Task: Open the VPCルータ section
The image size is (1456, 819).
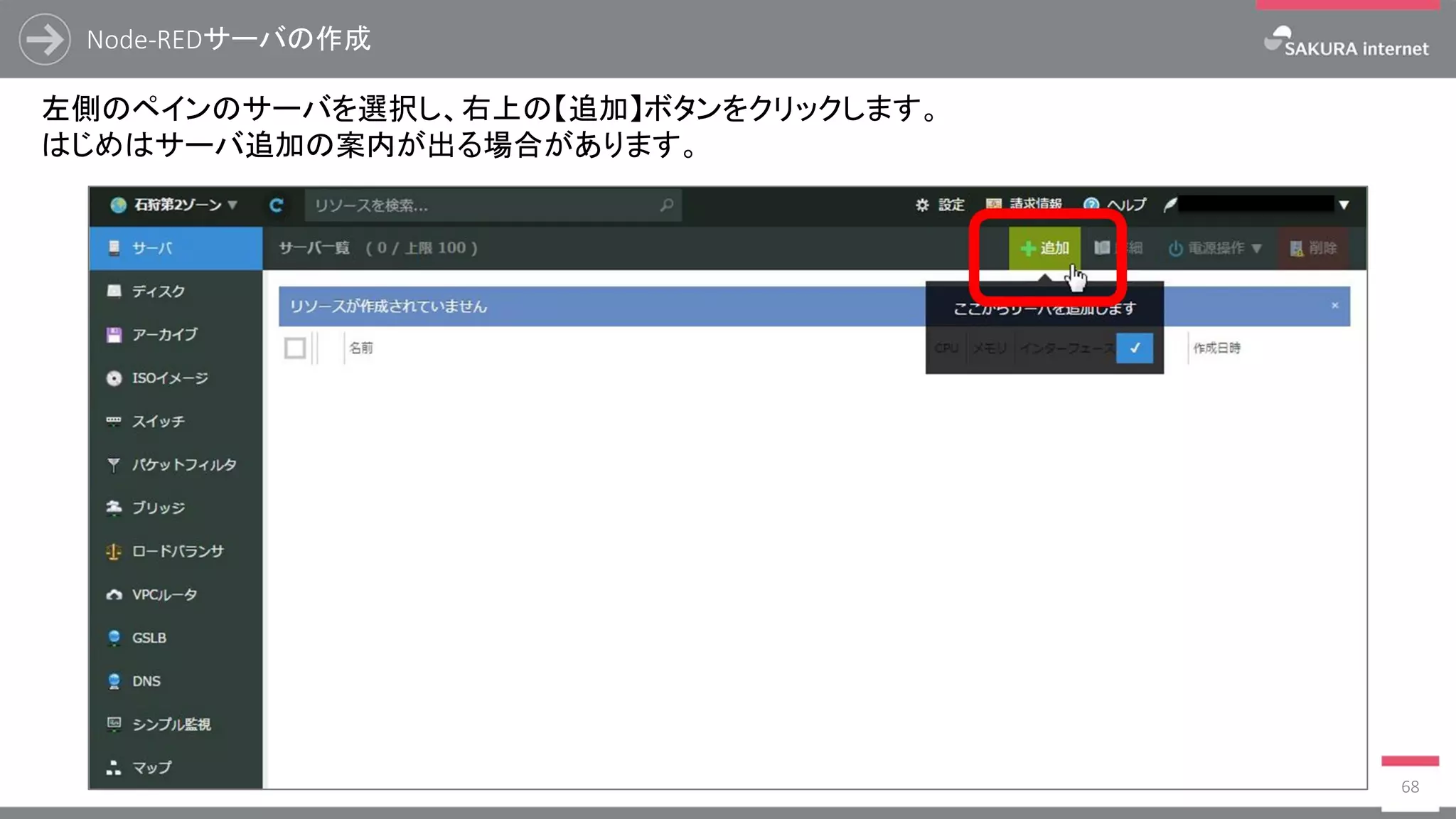Action: point(176,595)
